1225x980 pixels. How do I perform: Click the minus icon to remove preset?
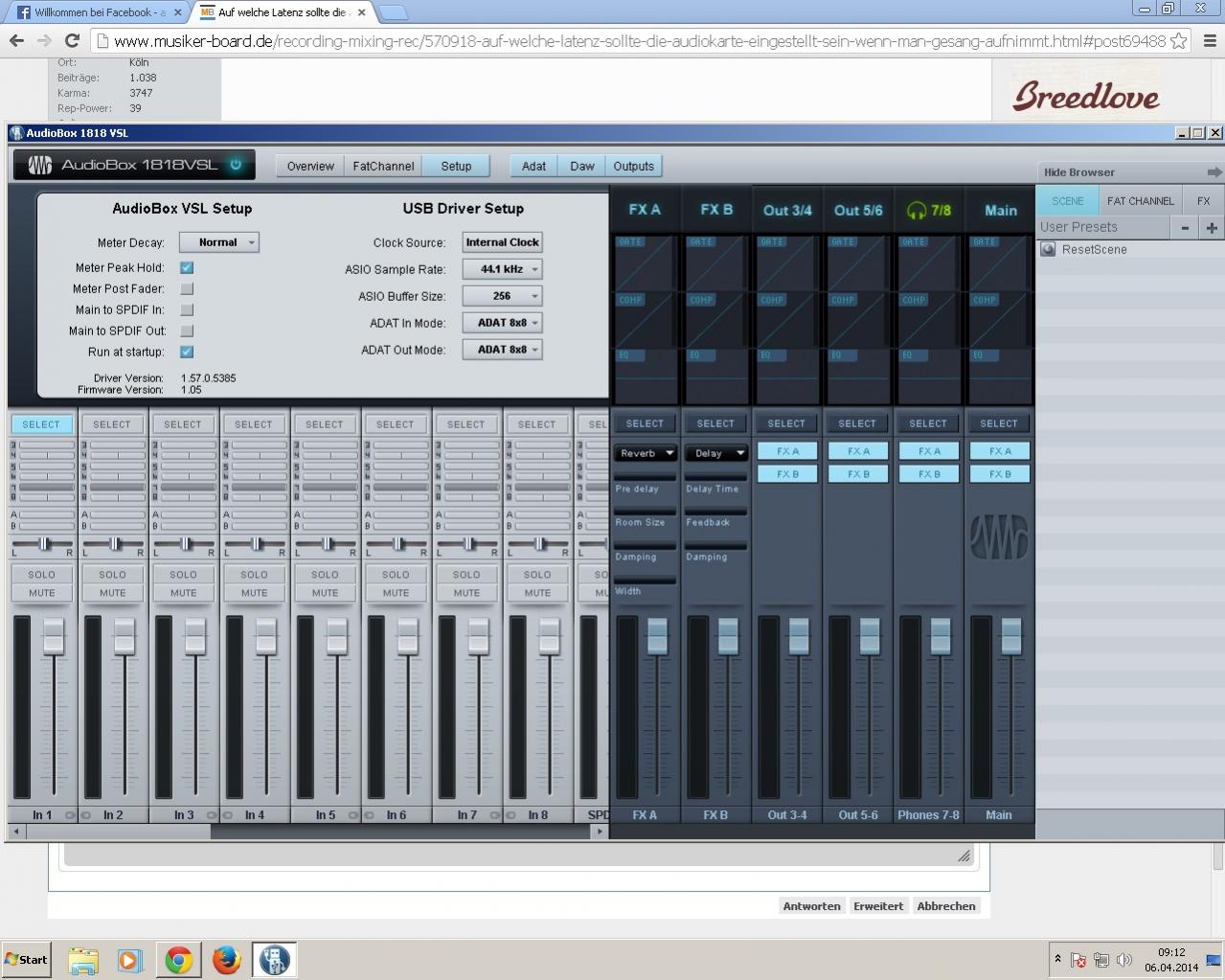coord(1185,228)
